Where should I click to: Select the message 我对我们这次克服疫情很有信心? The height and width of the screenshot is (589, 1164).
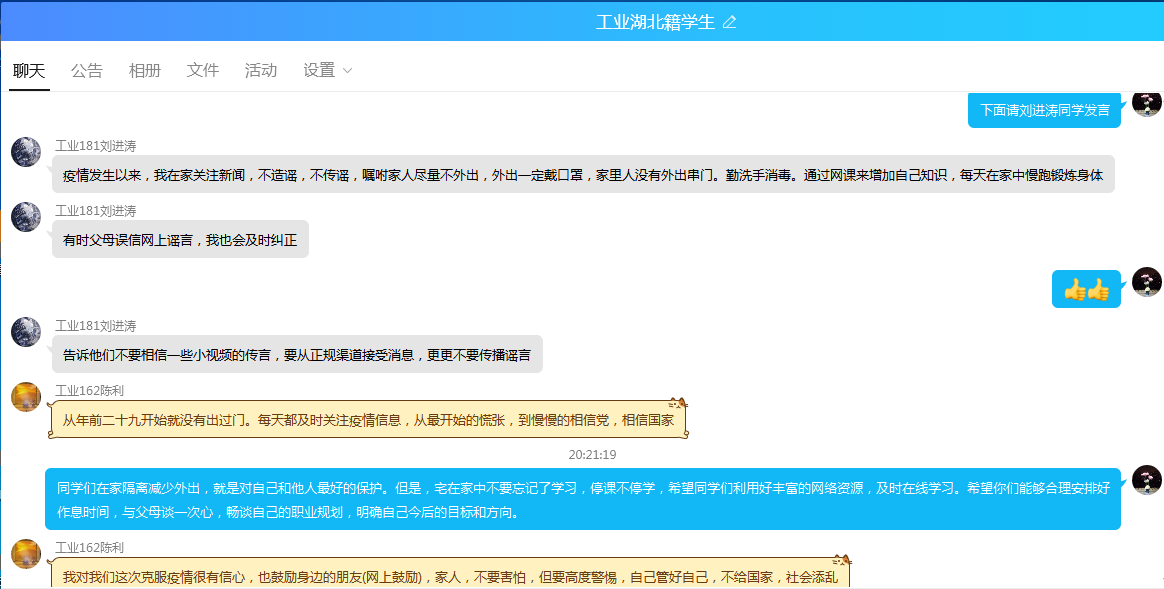(x=450, y=573)
